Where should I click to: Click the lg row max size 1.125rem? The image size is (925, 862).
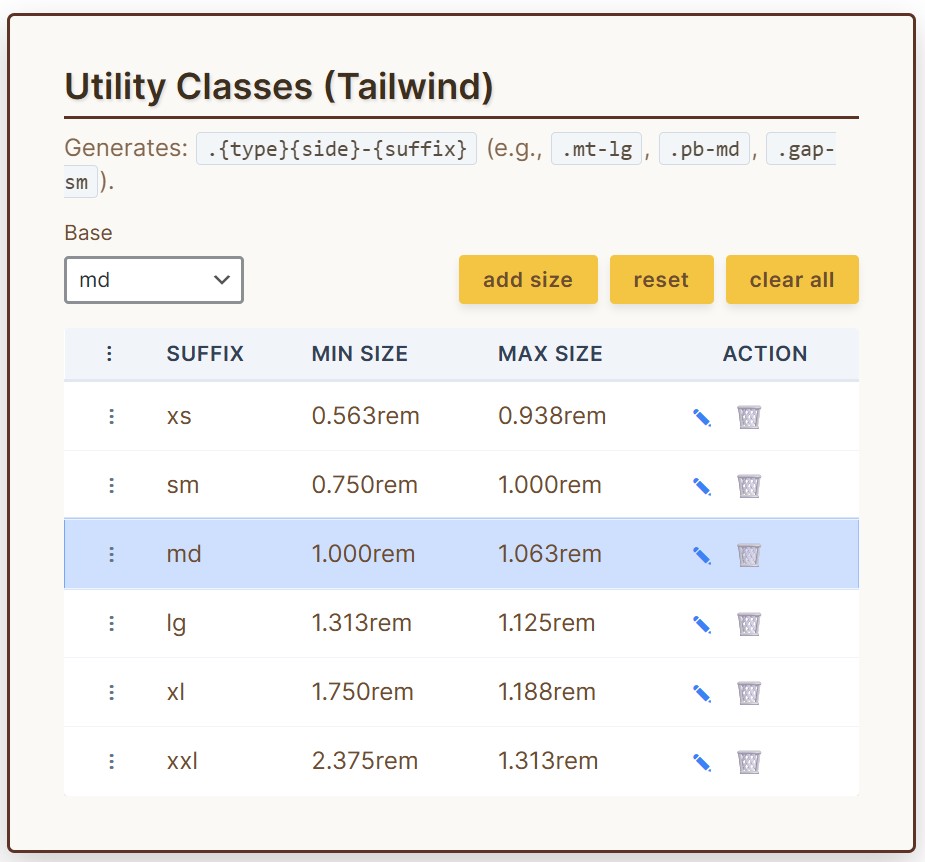point(546,623)
